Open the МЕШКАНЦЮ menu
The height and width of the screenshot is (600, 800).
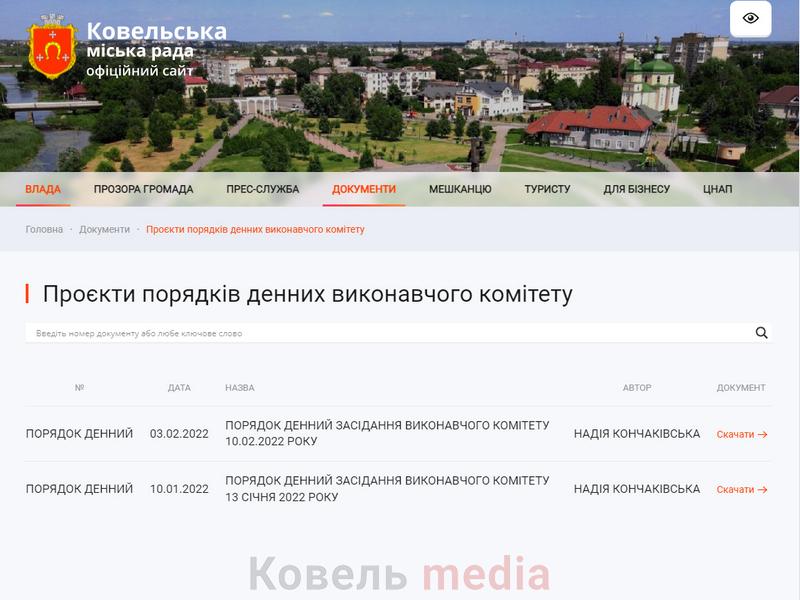tap(460, 189)
